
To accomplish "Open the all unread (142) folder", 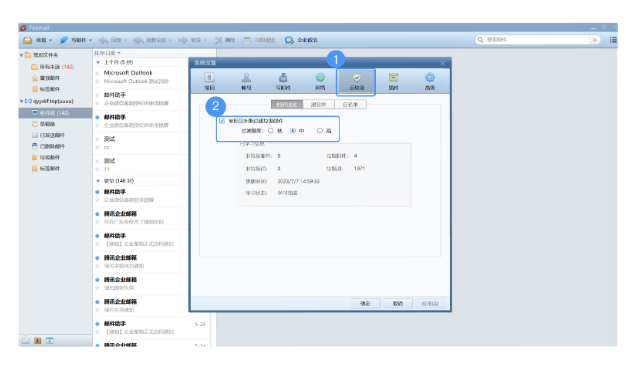I will (53, 67).
